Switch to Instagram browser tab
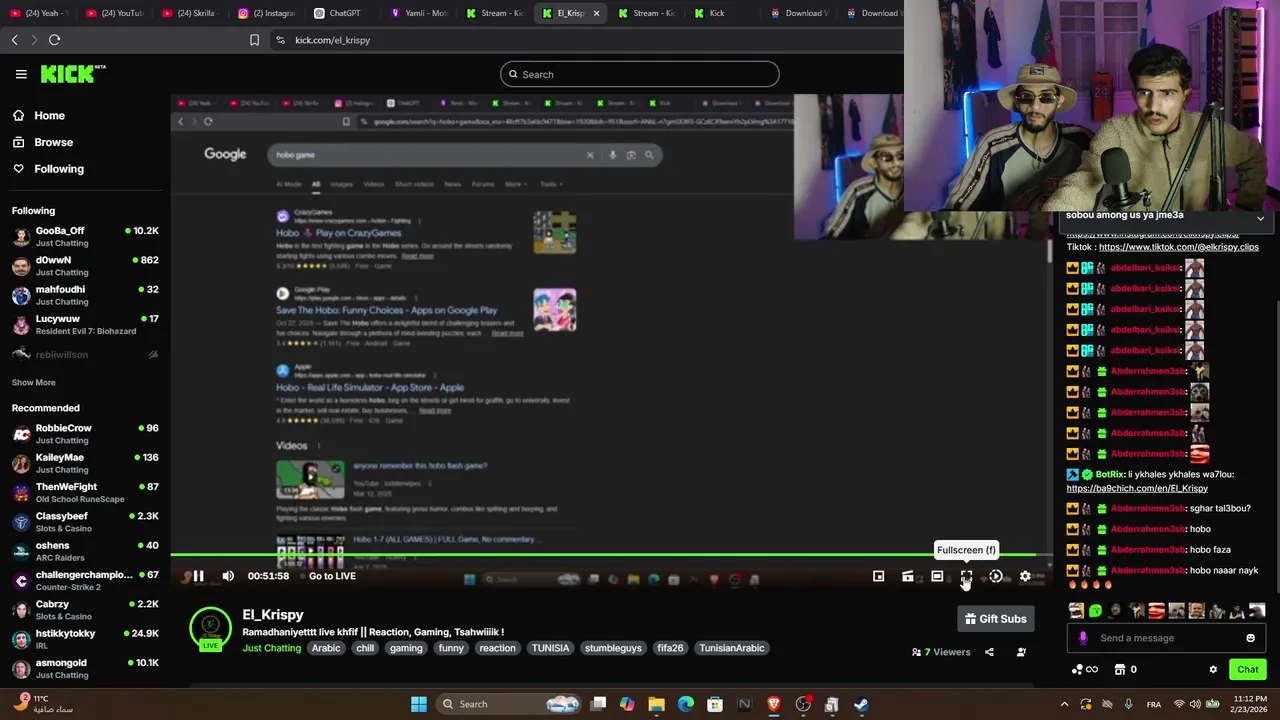Image resolution: width=1280 pixels, height=720 pixels. (266, 13)
